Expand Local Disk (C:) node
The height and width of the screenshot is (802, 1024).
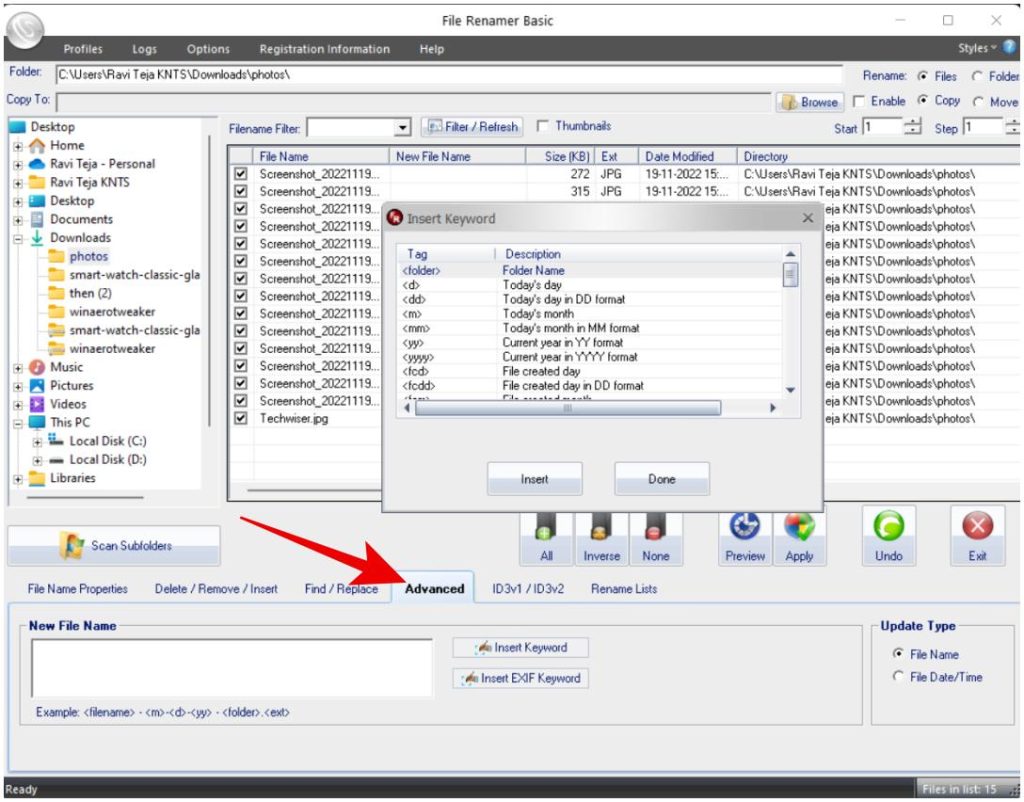tap(37, 442)
